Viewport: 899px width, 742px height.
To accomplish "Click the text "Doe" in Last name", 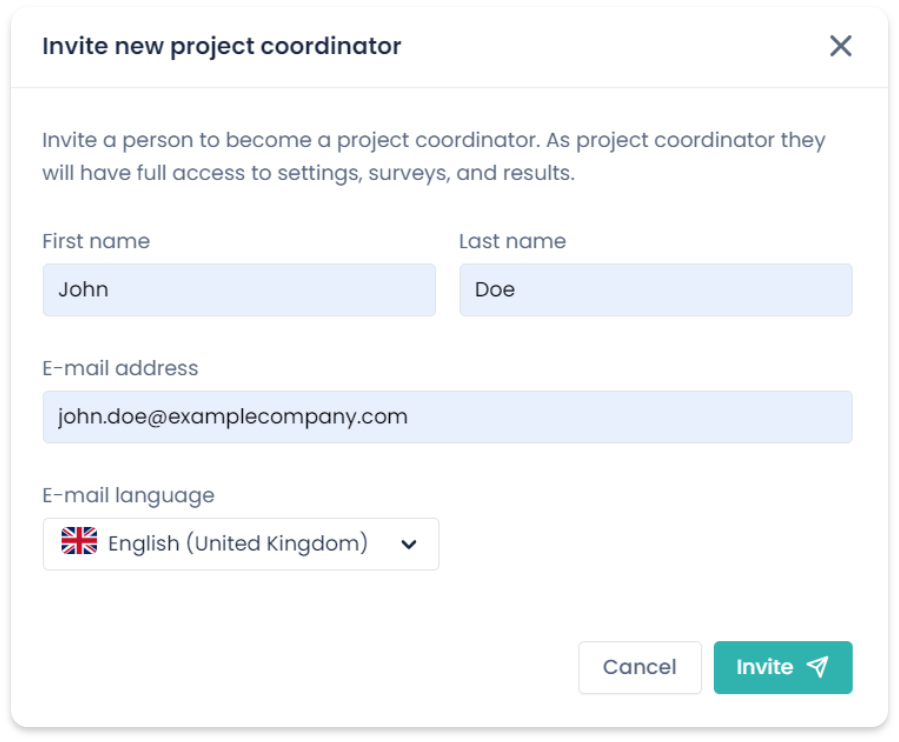I will (495, 290).
